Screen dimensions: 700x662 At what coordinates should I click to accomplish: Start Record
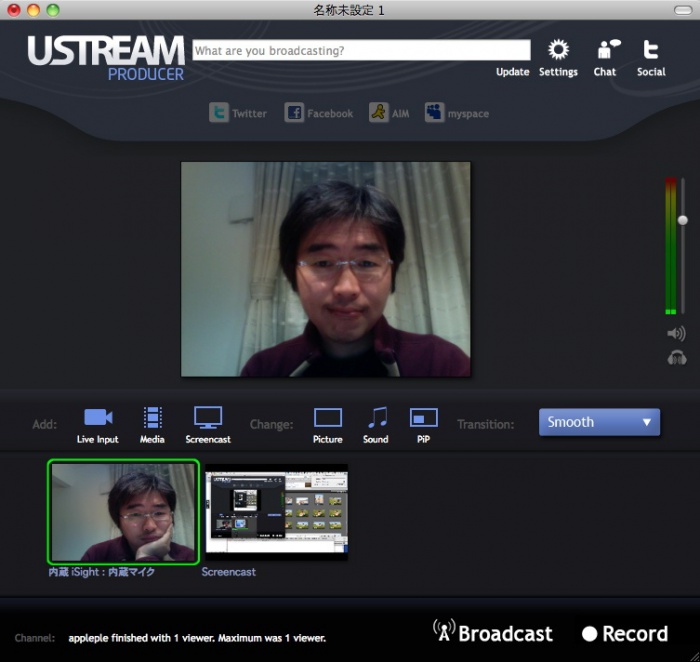point(625,633)
